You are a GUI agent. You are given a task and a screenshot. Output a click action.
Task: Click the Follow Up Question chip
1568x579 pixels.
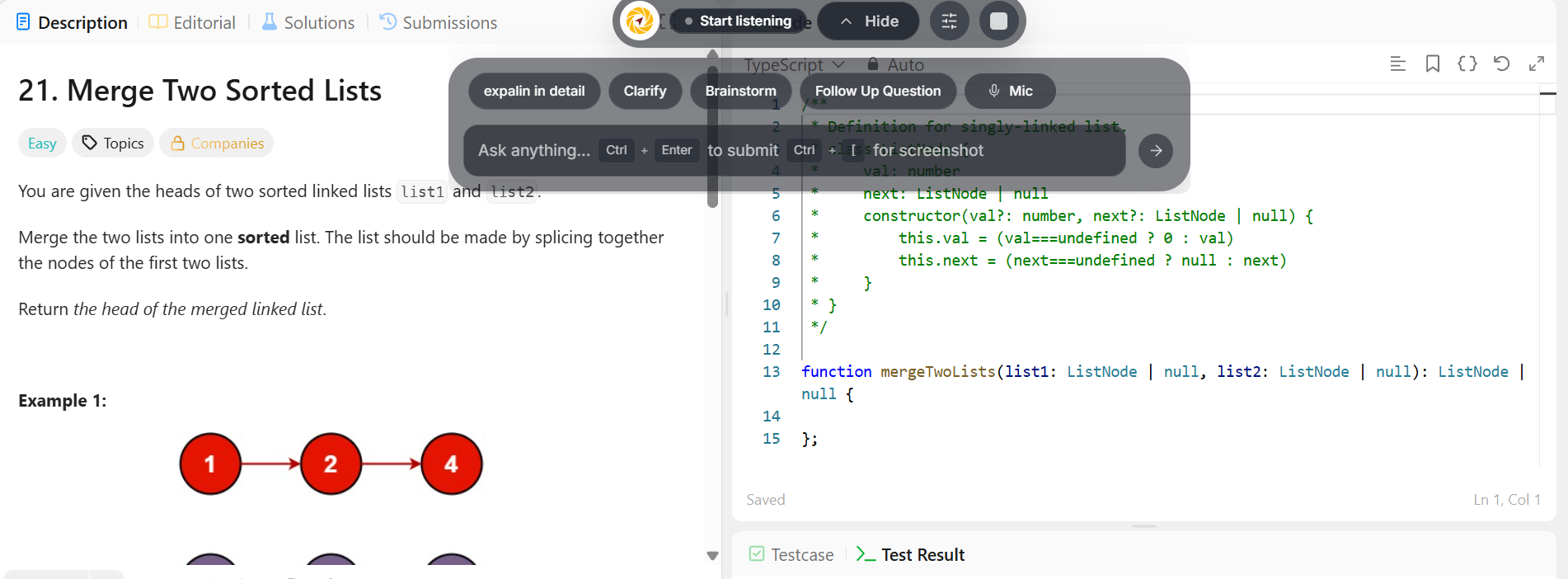coord(878,91)
